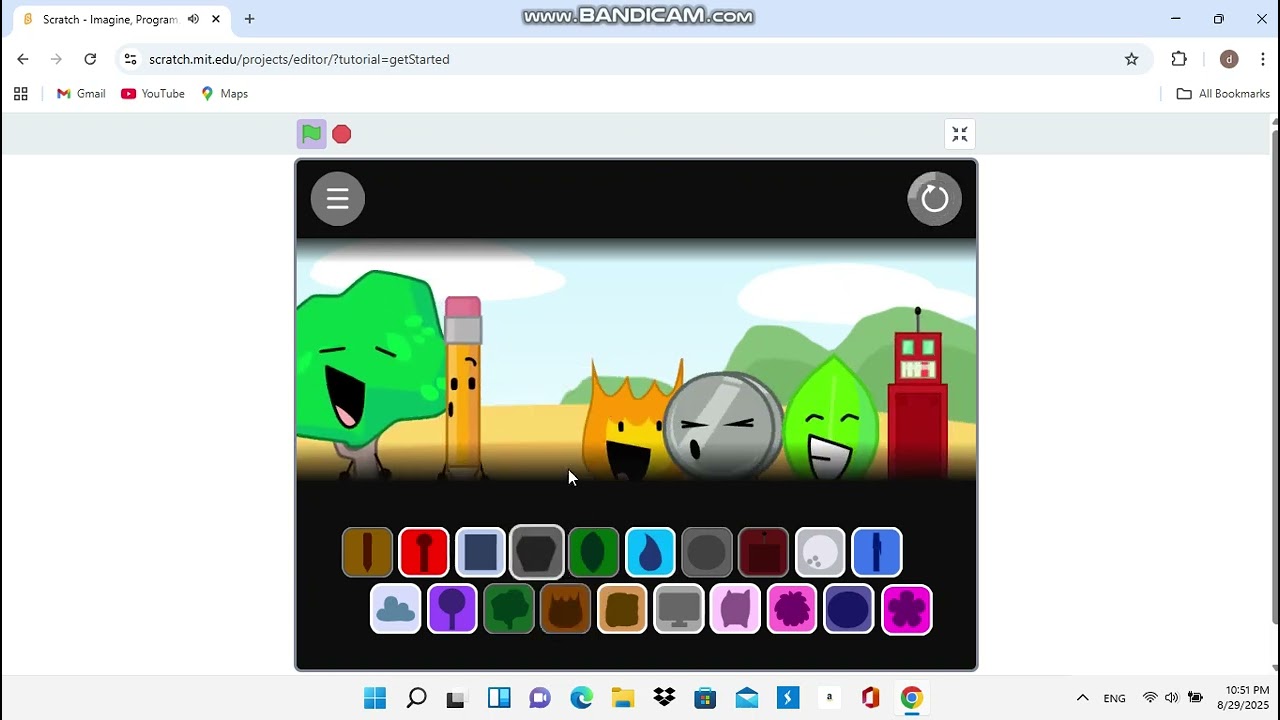
Task: Open the Chrome three-dot menu
Action: 1263,59
